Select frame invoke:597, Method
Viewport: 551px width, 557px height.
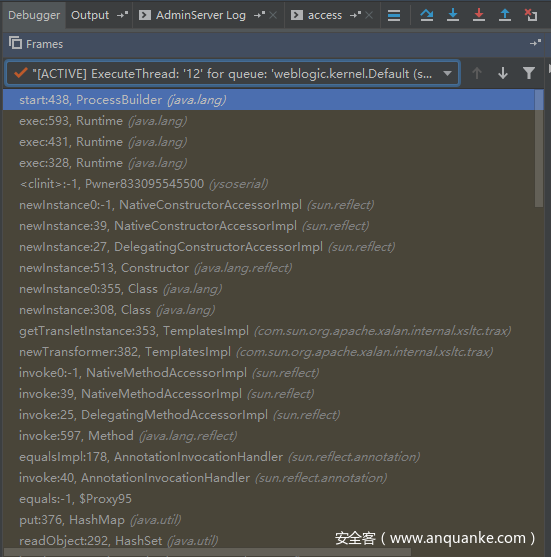click(x=268, y=436)
